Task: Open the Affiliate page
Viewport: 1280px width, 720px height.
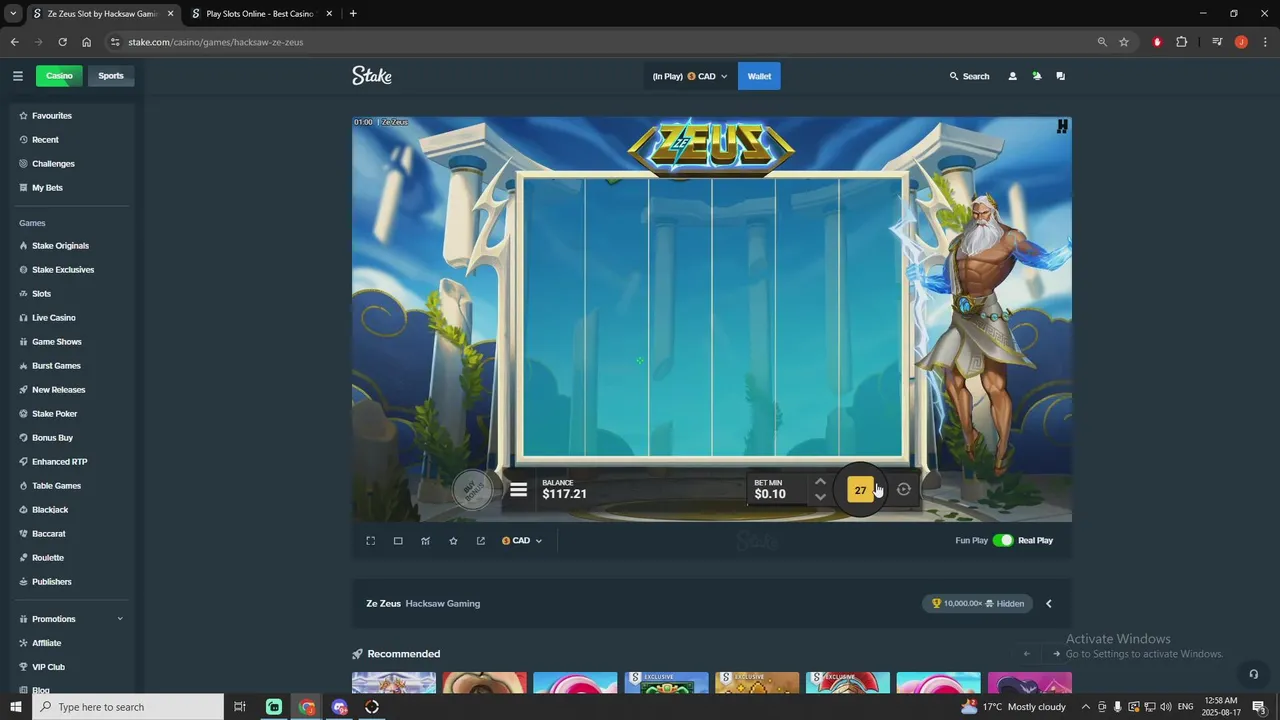Action: click(x=70, y=643)
